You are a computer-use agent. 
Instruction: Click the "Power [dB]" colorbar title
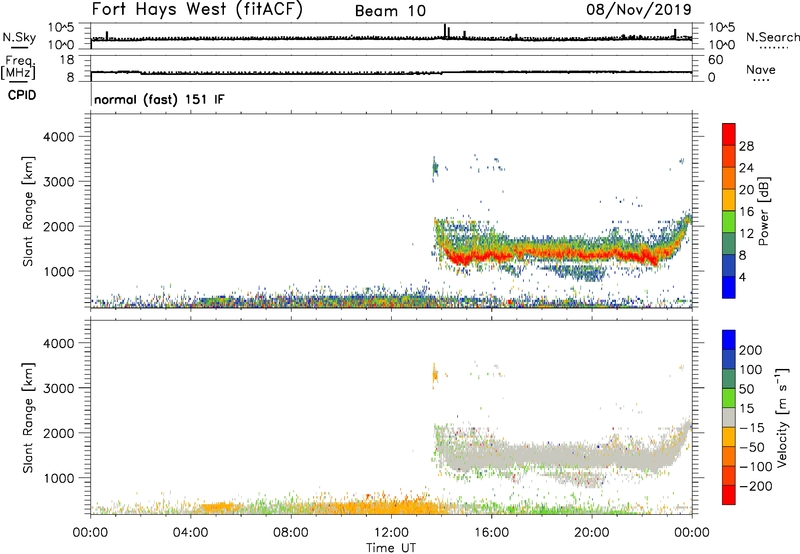(x=763, y=211)
